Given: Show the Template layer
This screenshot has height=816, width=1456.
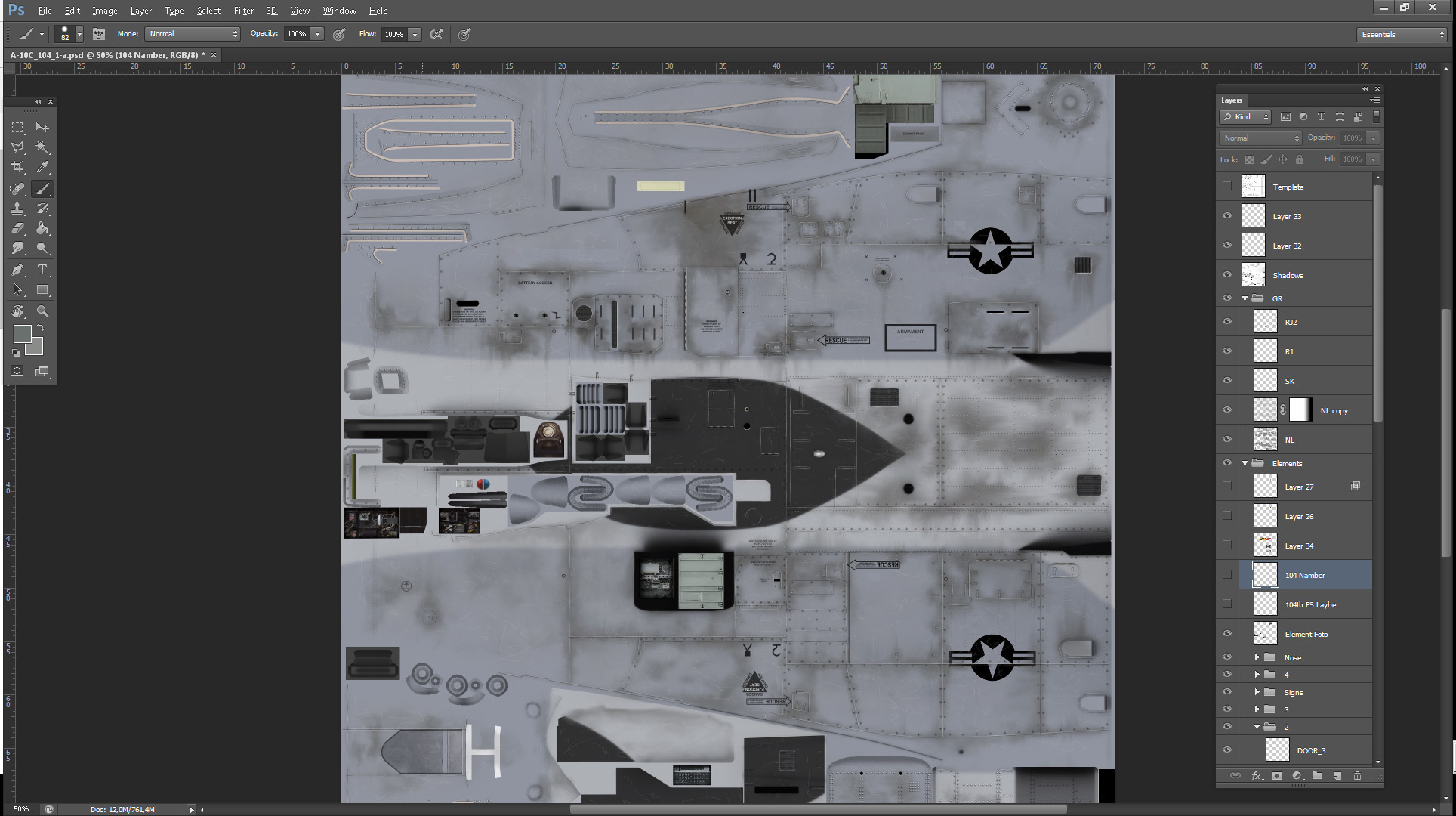Looking at the screenshot, I should pyautogui.click(x=1226, y=187).
